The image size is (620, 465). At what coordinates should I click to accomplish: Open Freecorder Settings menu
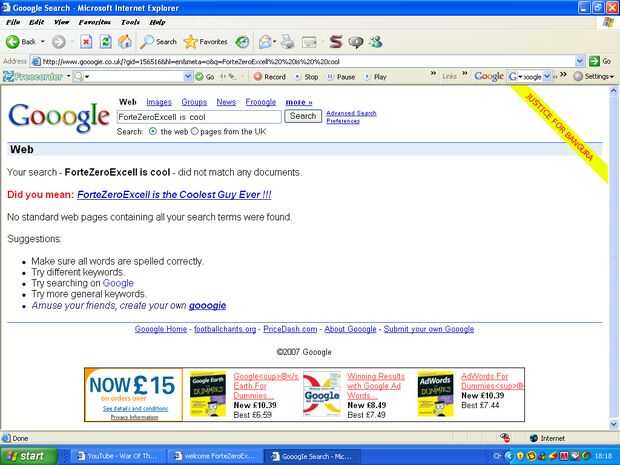594,76
